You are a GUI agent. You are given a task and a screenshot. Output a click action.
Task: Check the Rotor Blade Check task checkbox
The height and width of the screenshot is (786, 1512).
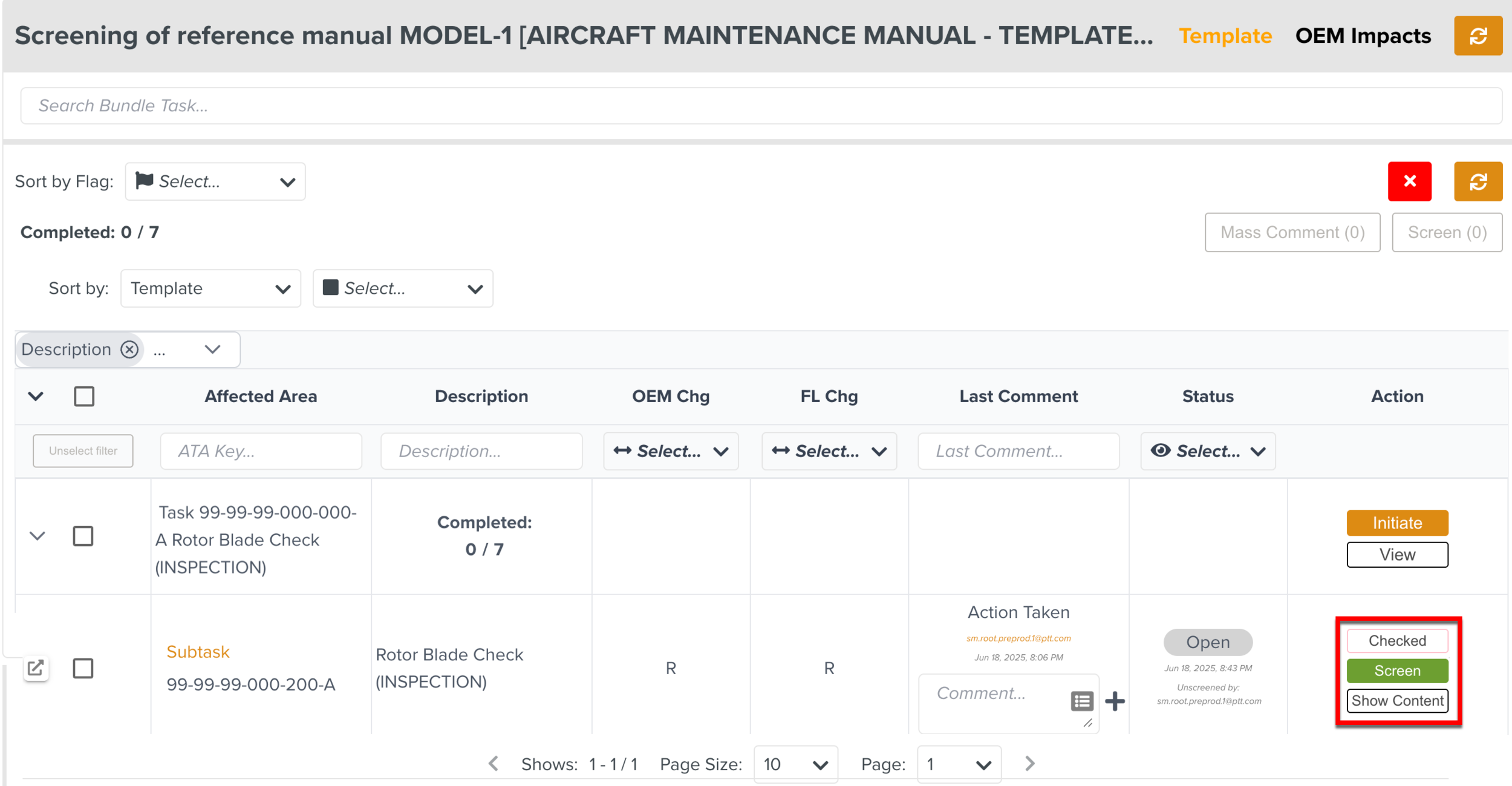83,536
